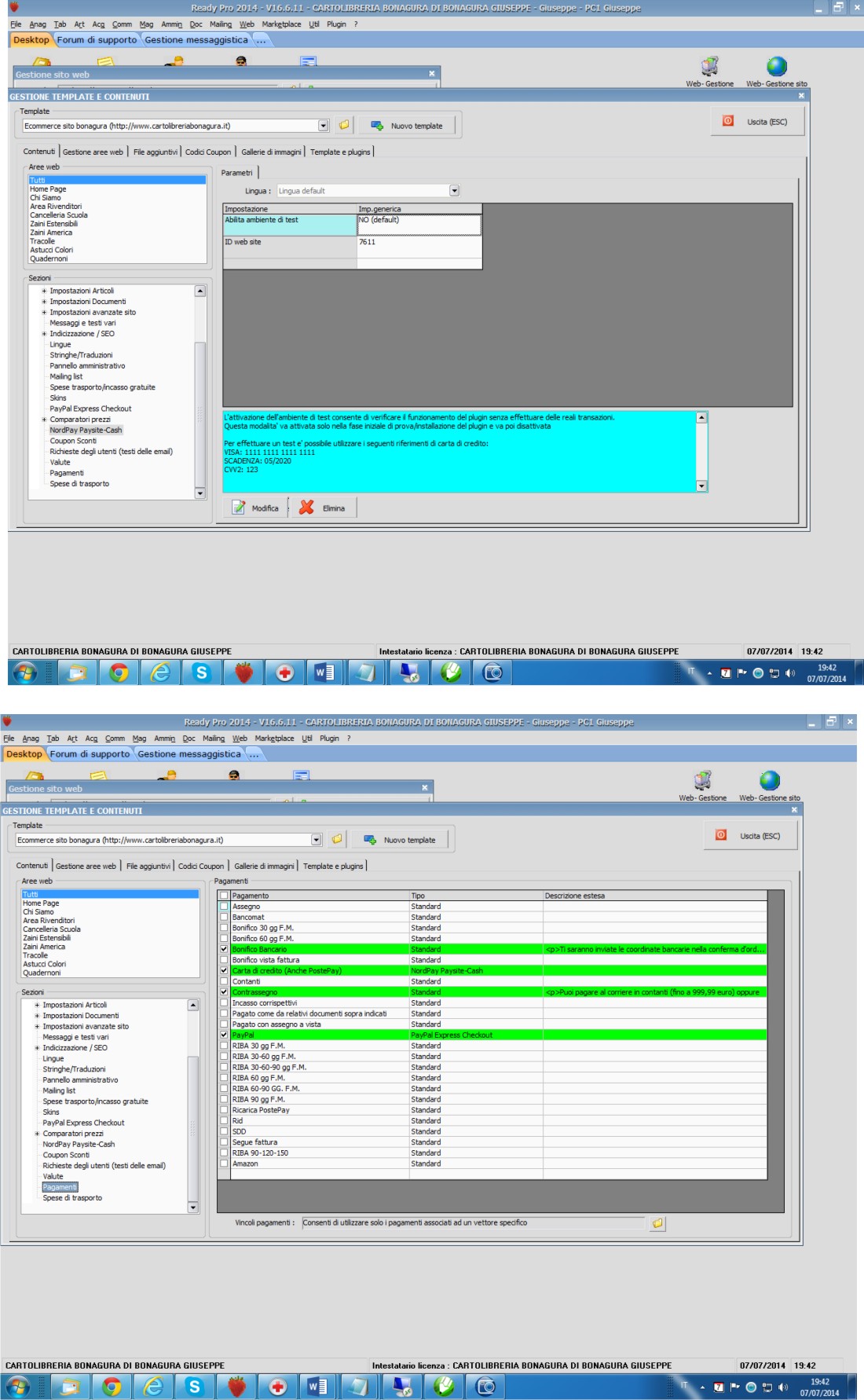The height and width of the screenshot is (1400, 864).
Task: Expand Impostazioni Articoli in upper screenshot tree
Action: tap(44, 291)
